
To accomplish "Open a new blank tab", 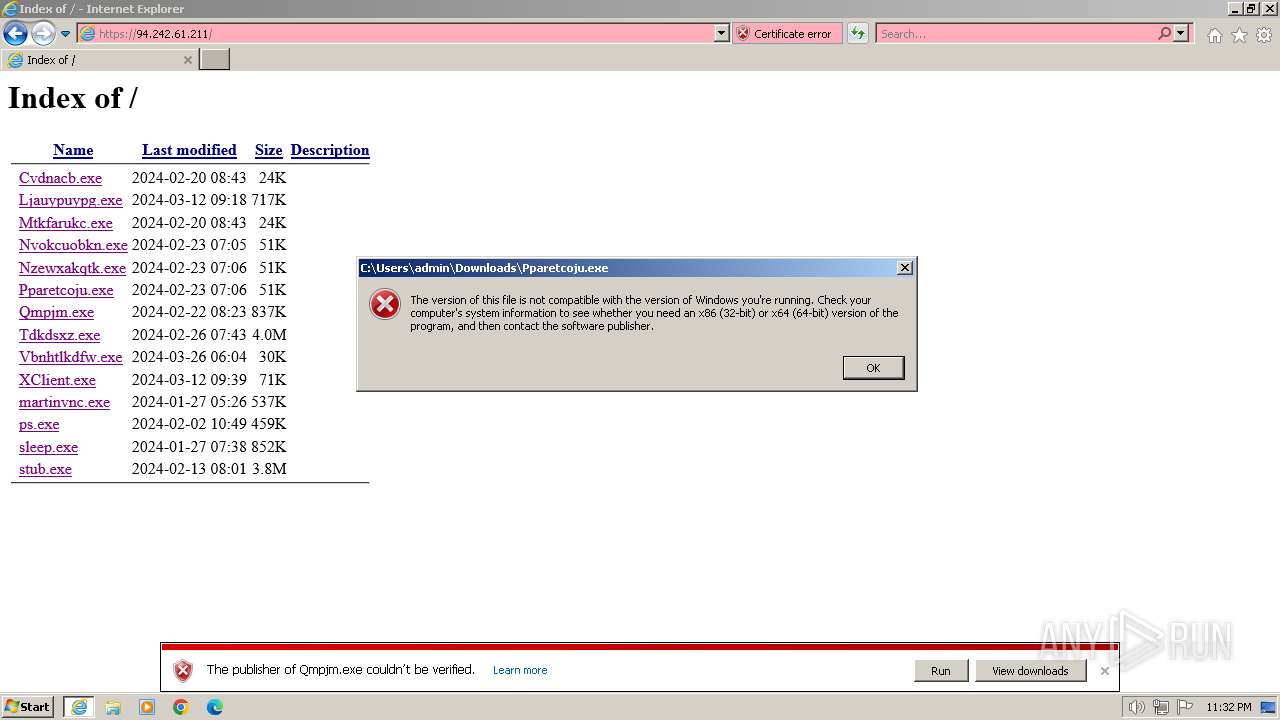I will 215,60.
